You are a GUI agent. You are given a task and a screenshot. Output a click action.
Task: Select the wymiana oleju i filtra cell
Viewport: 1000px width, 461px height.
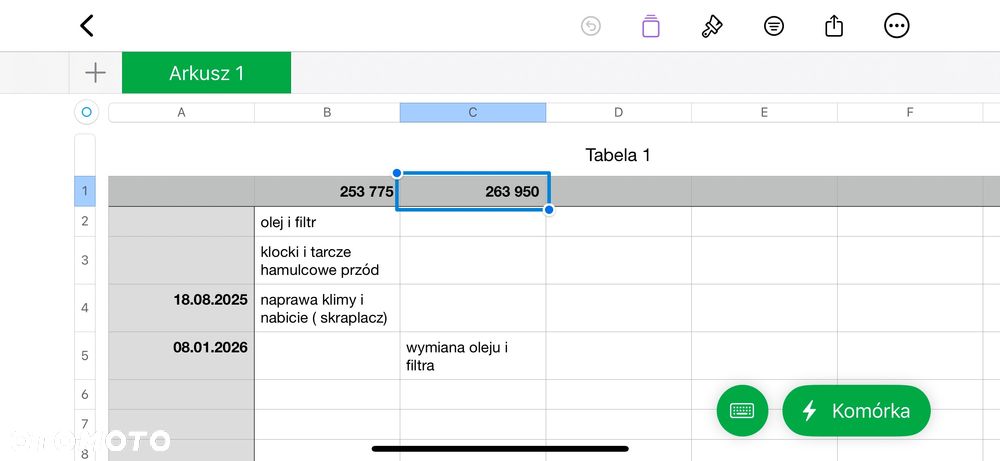(473, 356)
